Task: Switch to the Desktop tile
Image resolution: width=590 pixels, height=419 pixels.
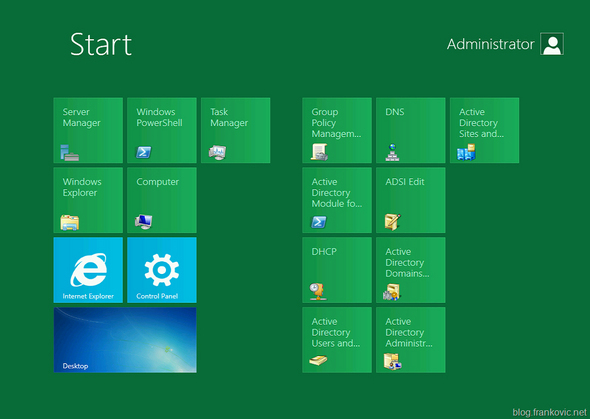Action: 125,340
